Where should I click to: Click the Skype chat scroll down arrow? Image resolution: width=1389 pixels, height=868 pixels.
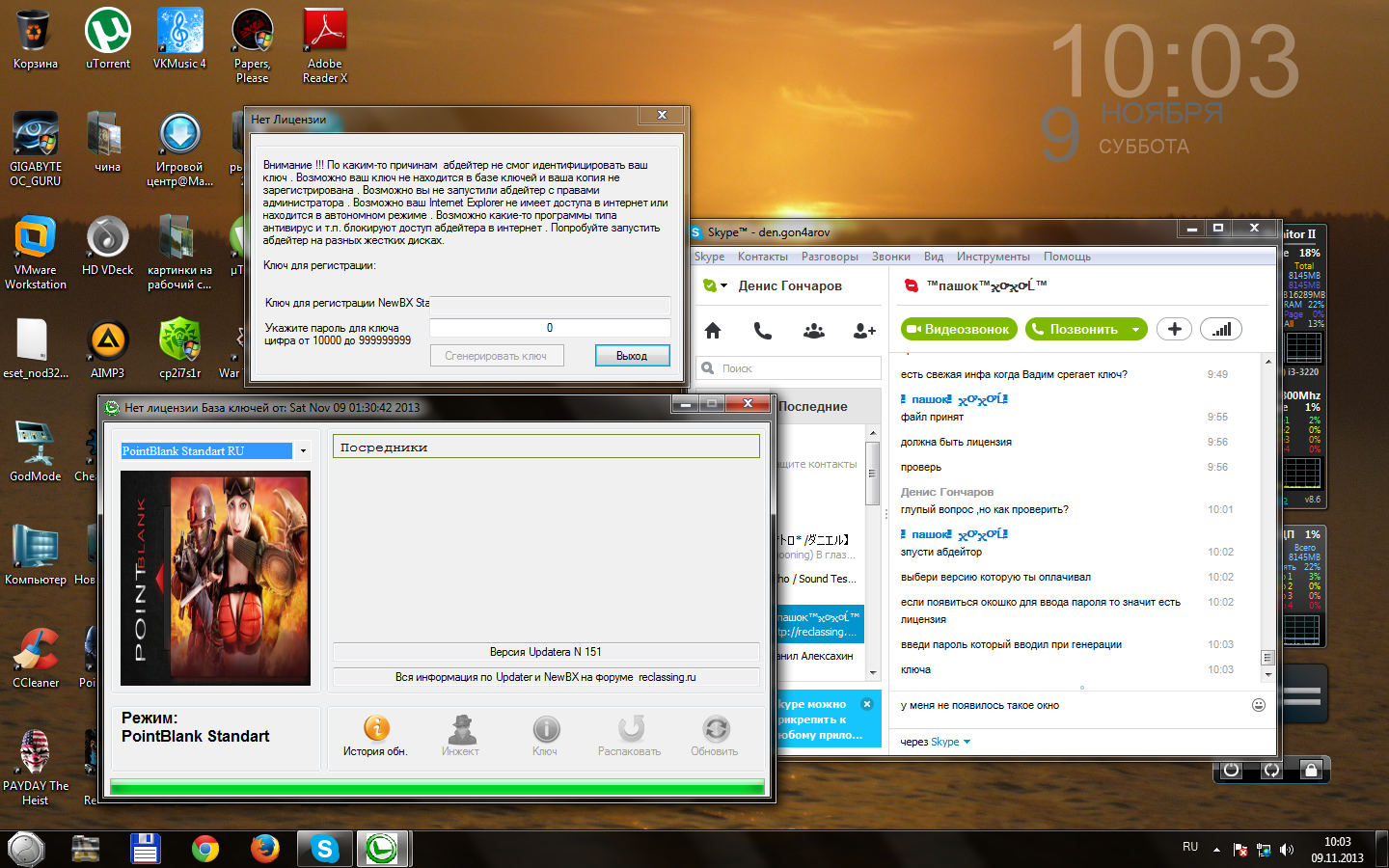1267,675
